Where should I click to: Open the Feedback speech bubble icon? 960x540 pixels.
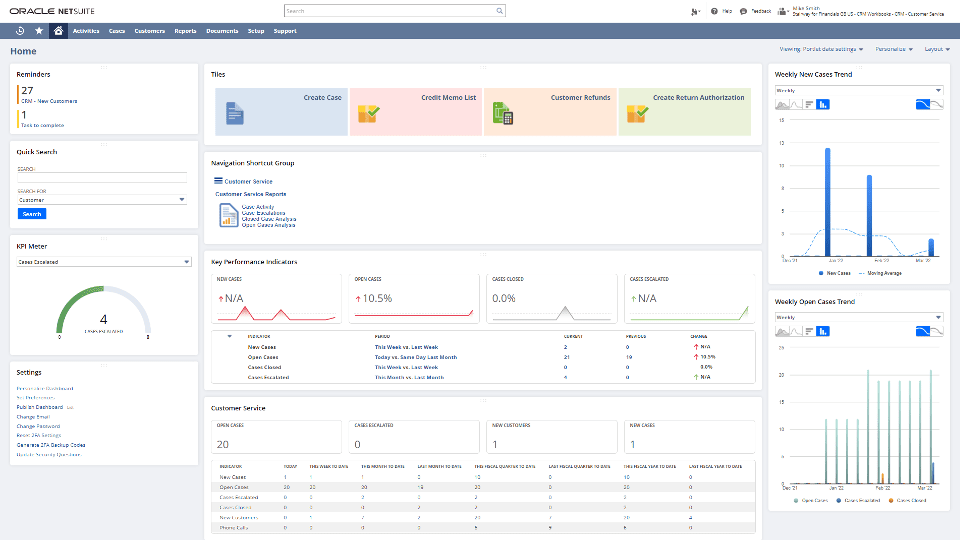743,11
